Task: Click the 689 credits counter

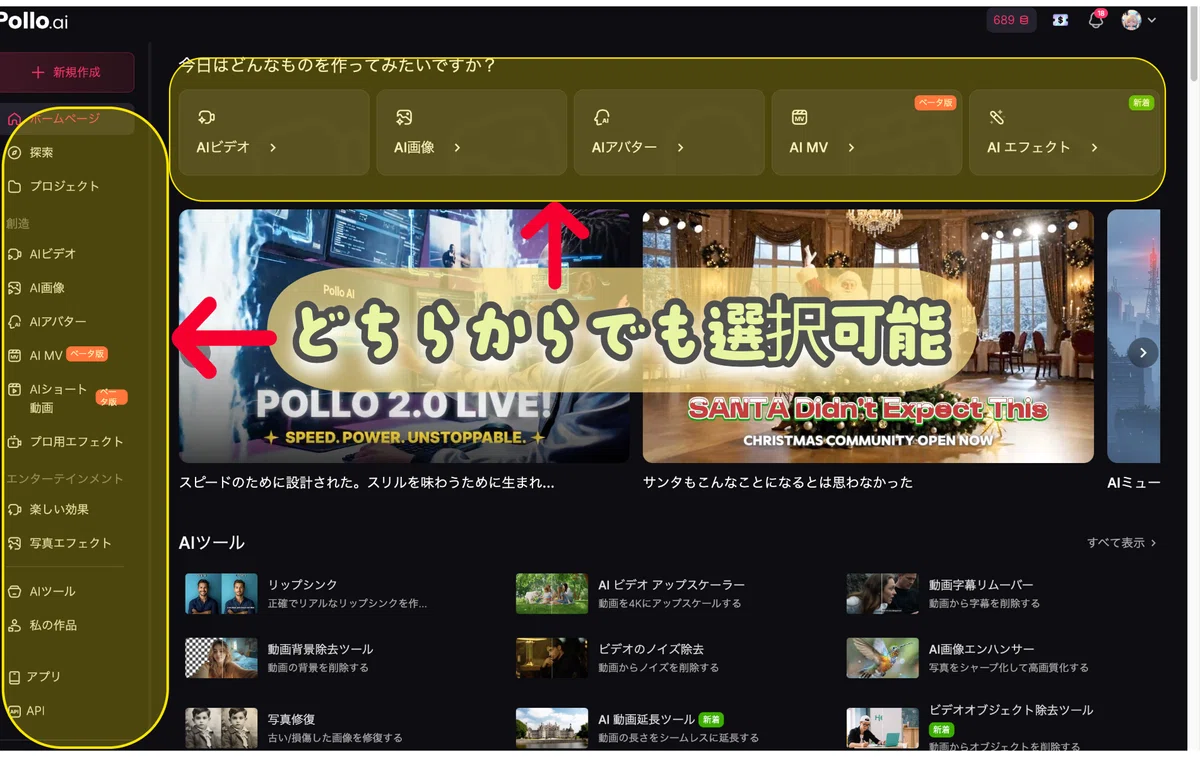Action: point(1011,20)
